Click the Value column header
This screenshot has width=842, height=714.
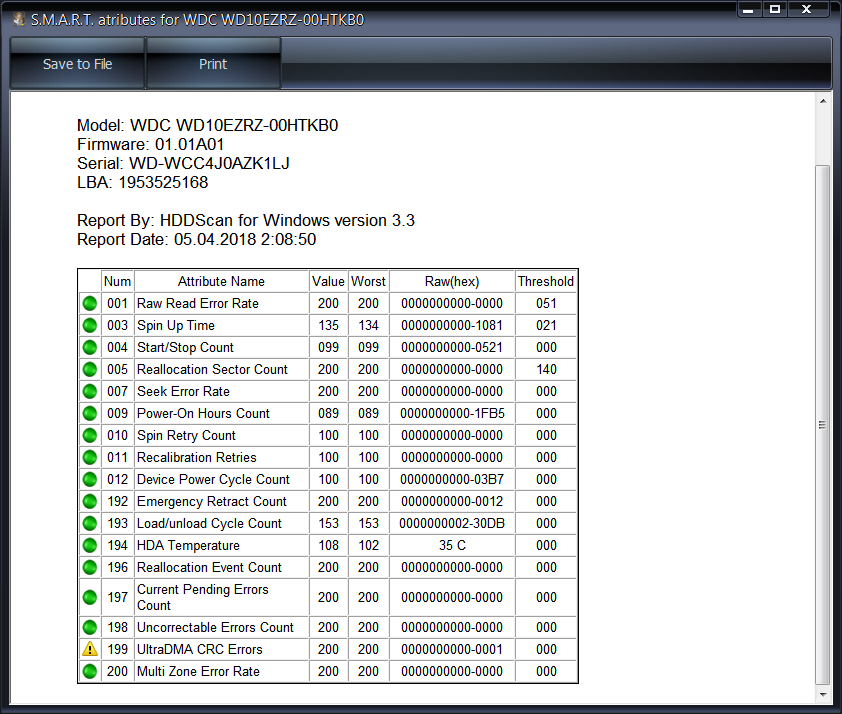(328, 281)
